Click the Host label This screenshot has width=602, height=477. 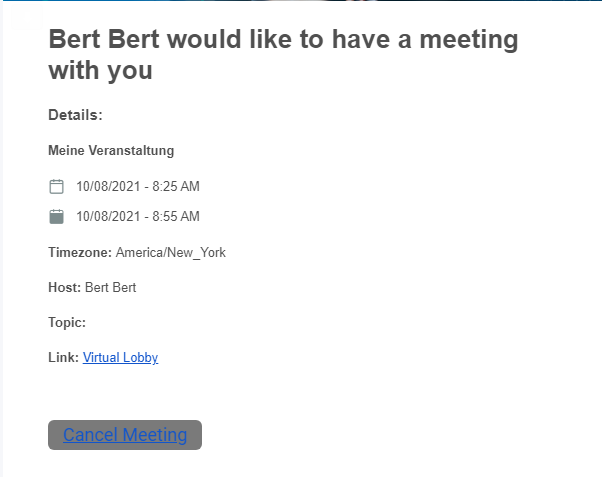click(x=64, y=287)
